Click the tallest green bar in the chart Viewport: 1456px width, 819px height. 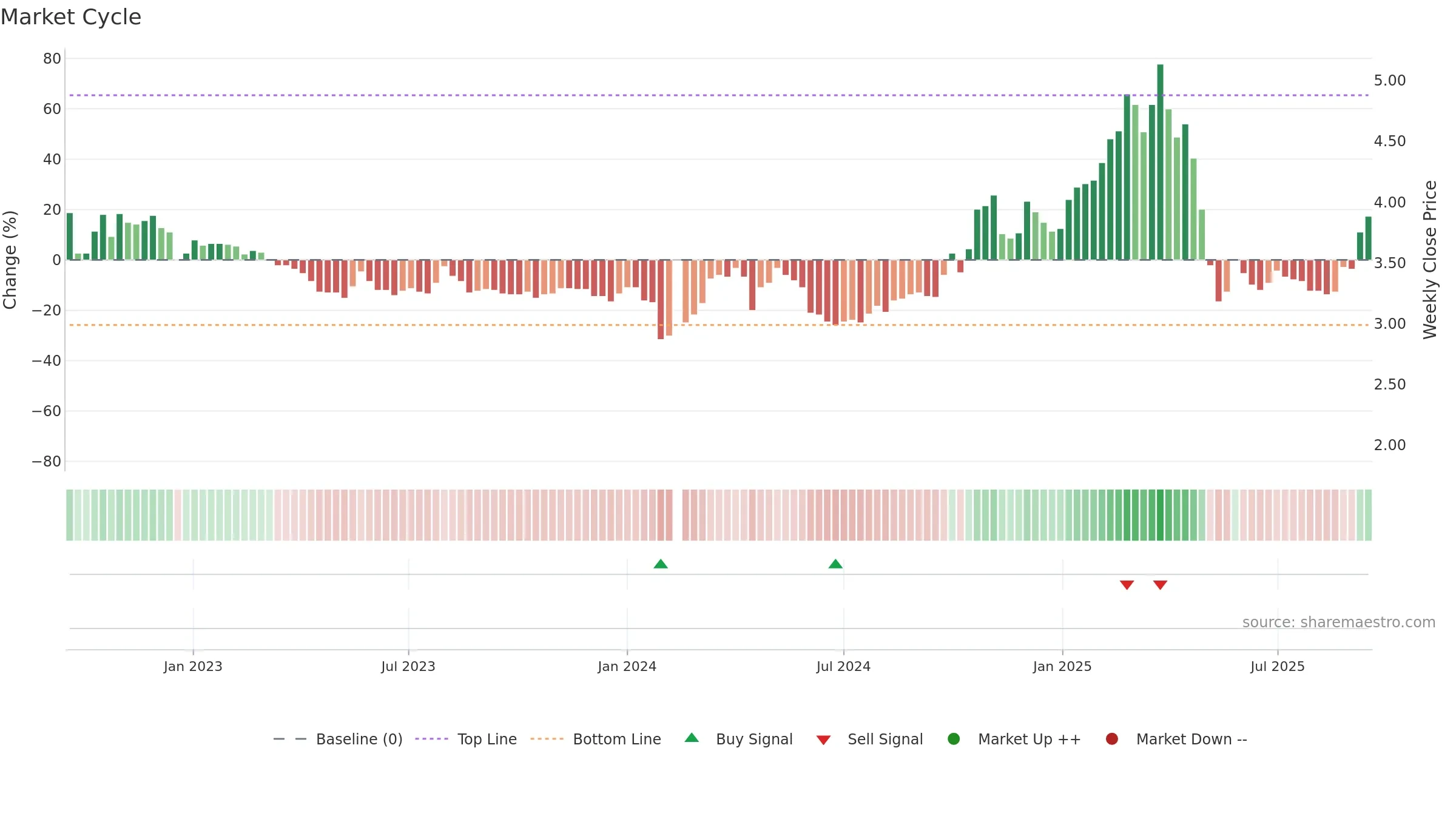coord(1161,162)
